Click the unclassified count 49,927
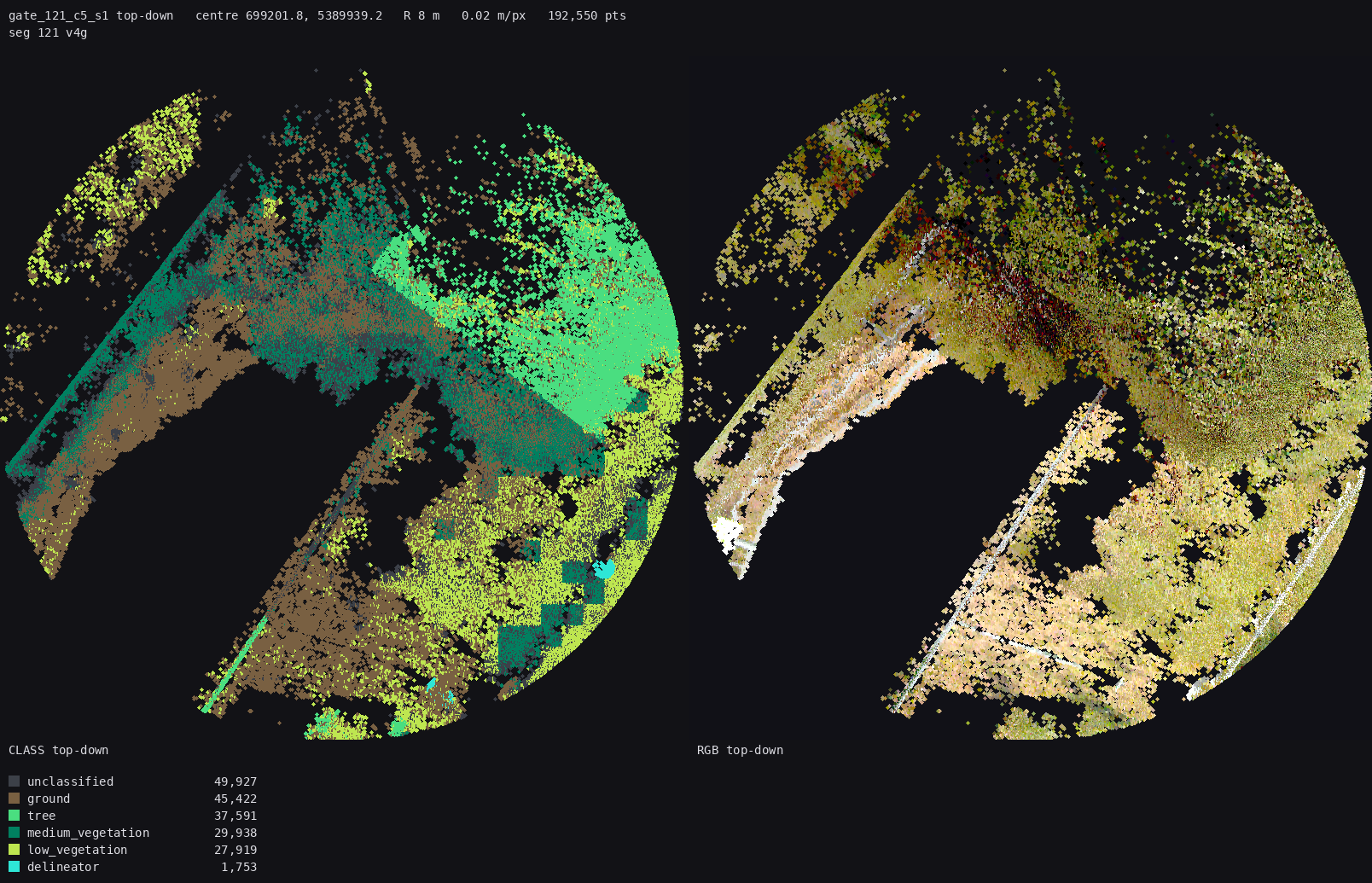Screen dimensions: 1372x883 point(235,781)
